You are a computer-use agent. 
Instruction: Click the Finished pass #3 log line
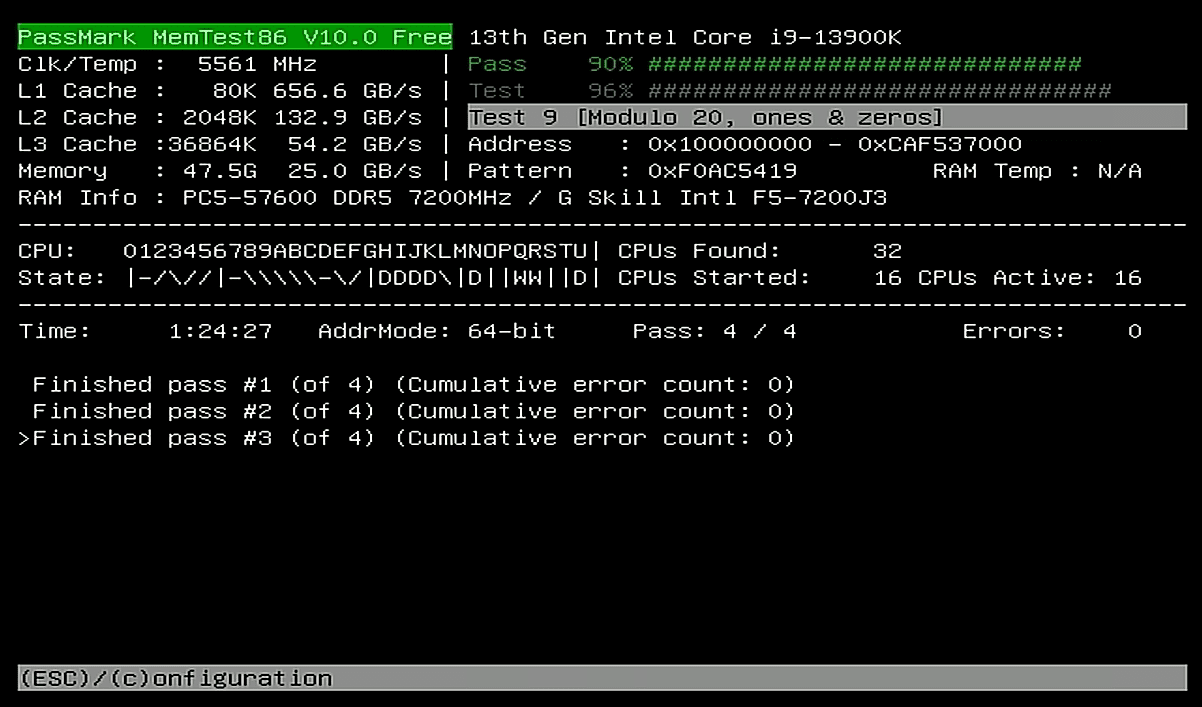[406, 438]
